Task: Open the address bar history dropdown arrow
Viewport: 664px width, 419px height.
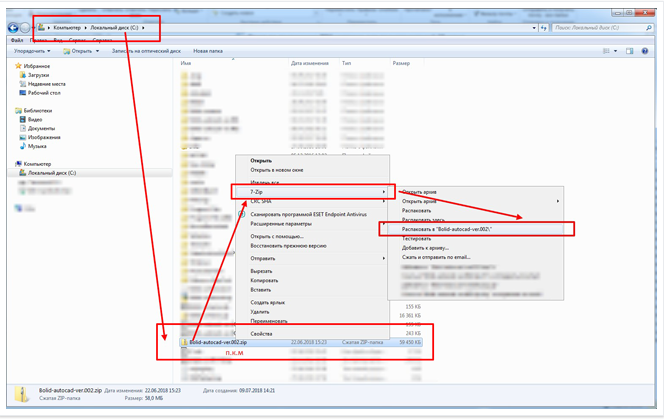Action: (x=534, y=28)
